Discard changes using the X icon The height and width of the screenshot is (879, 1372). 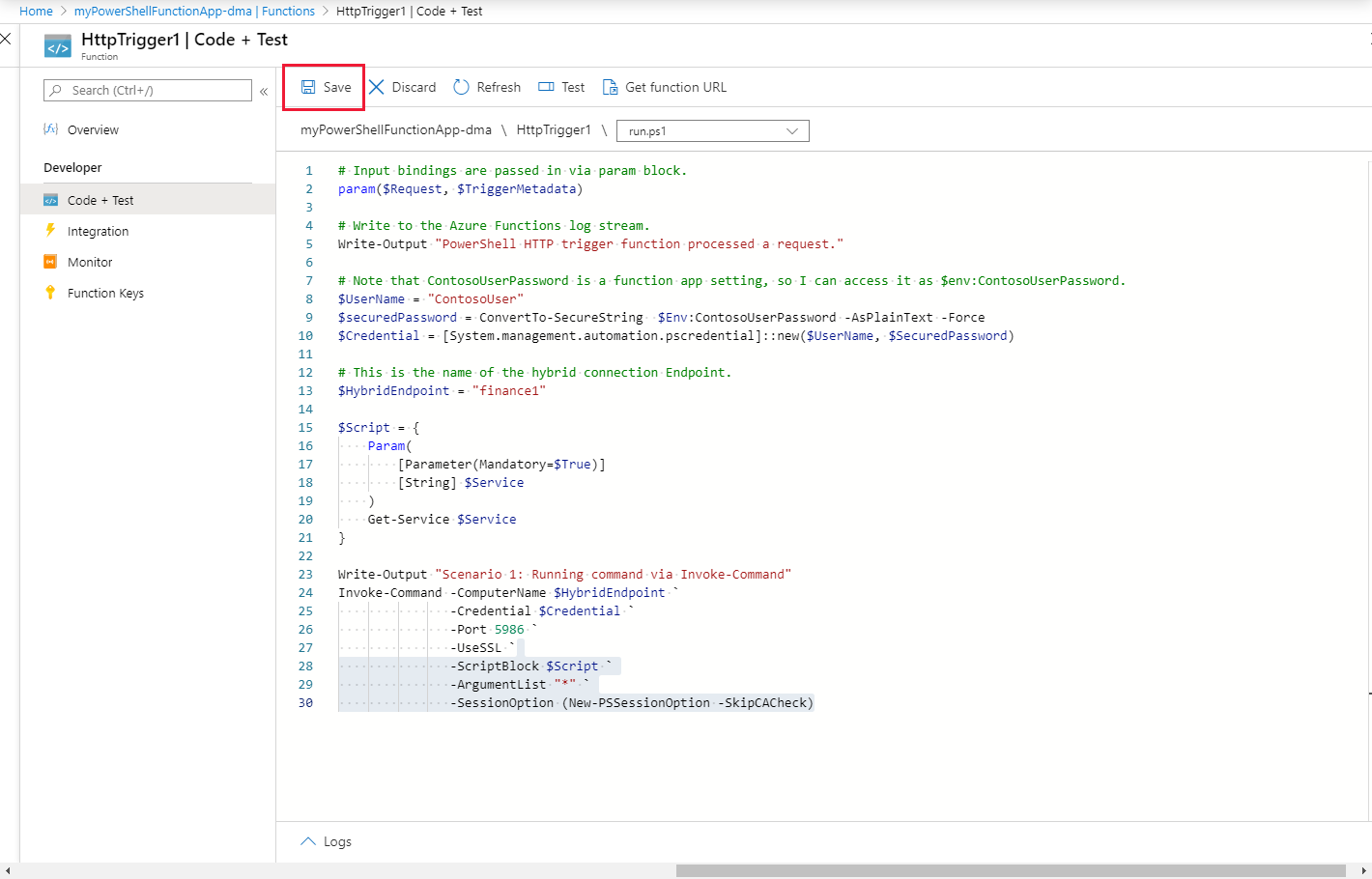click(377, 87)
